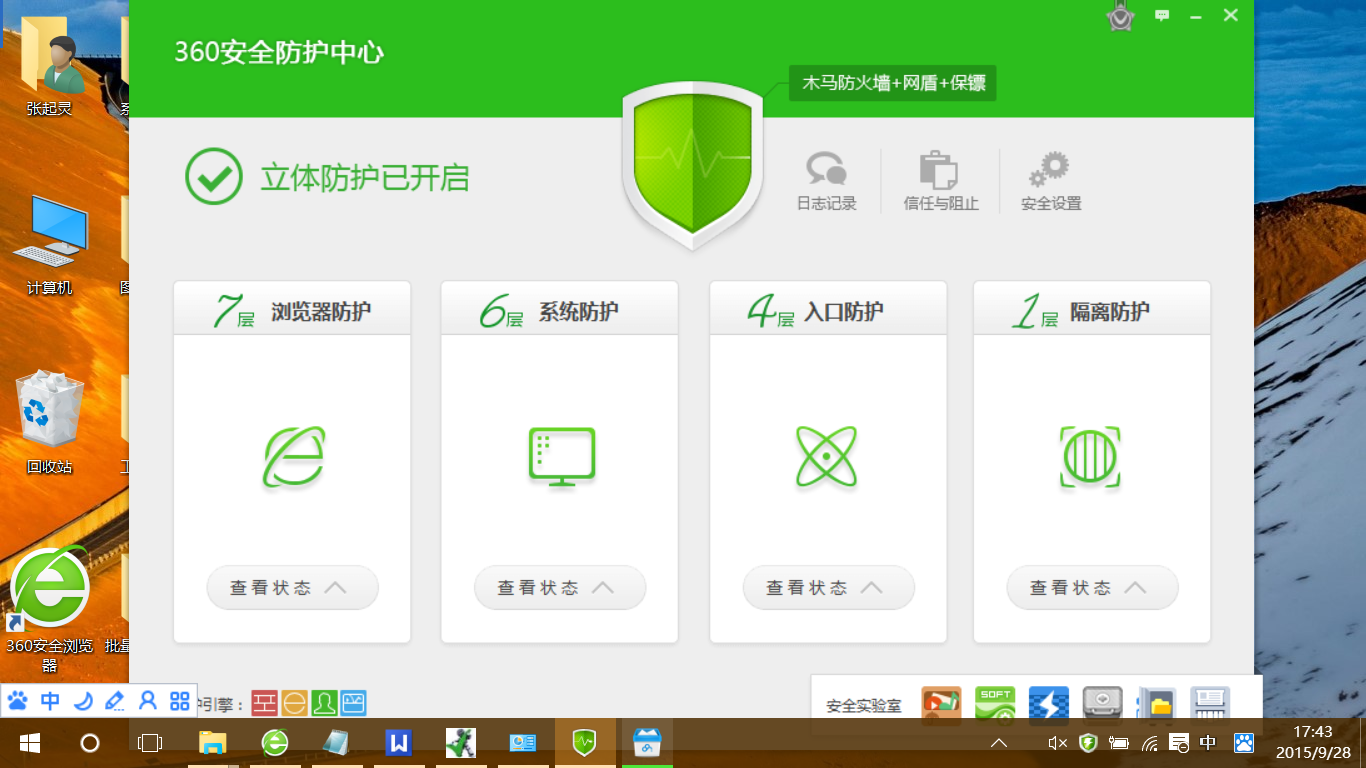Toggle mute via the speaker tray icon

pyautogui.click(x=1058, y=743)
